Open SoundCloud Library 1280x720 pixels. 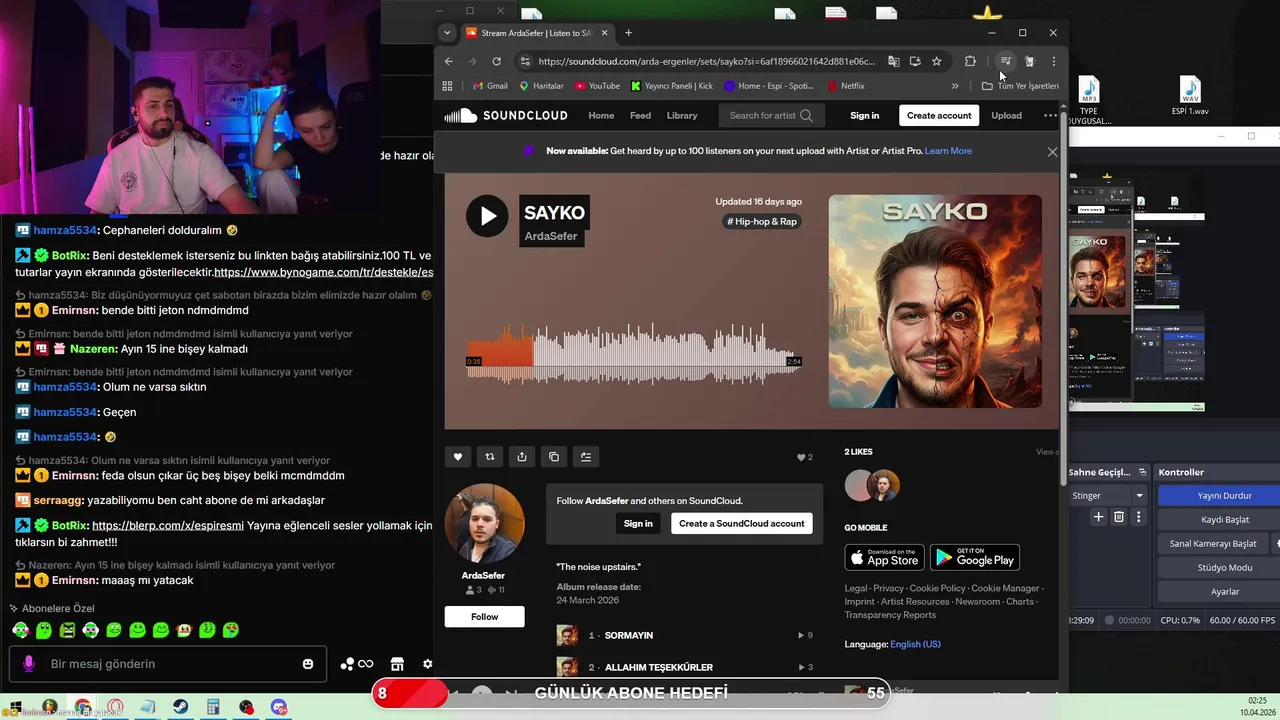(682, 115)
